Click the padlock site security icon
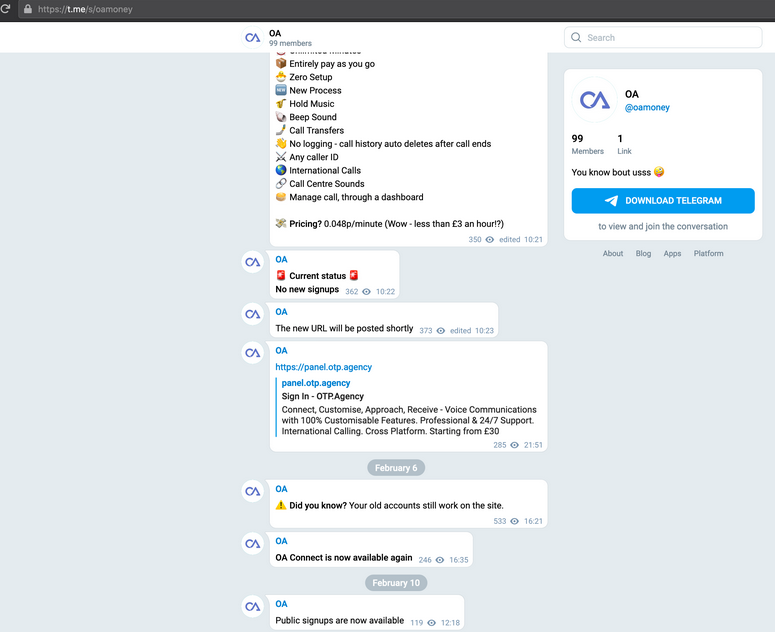Screen dimensions: 775x632 tap(27, 9)
